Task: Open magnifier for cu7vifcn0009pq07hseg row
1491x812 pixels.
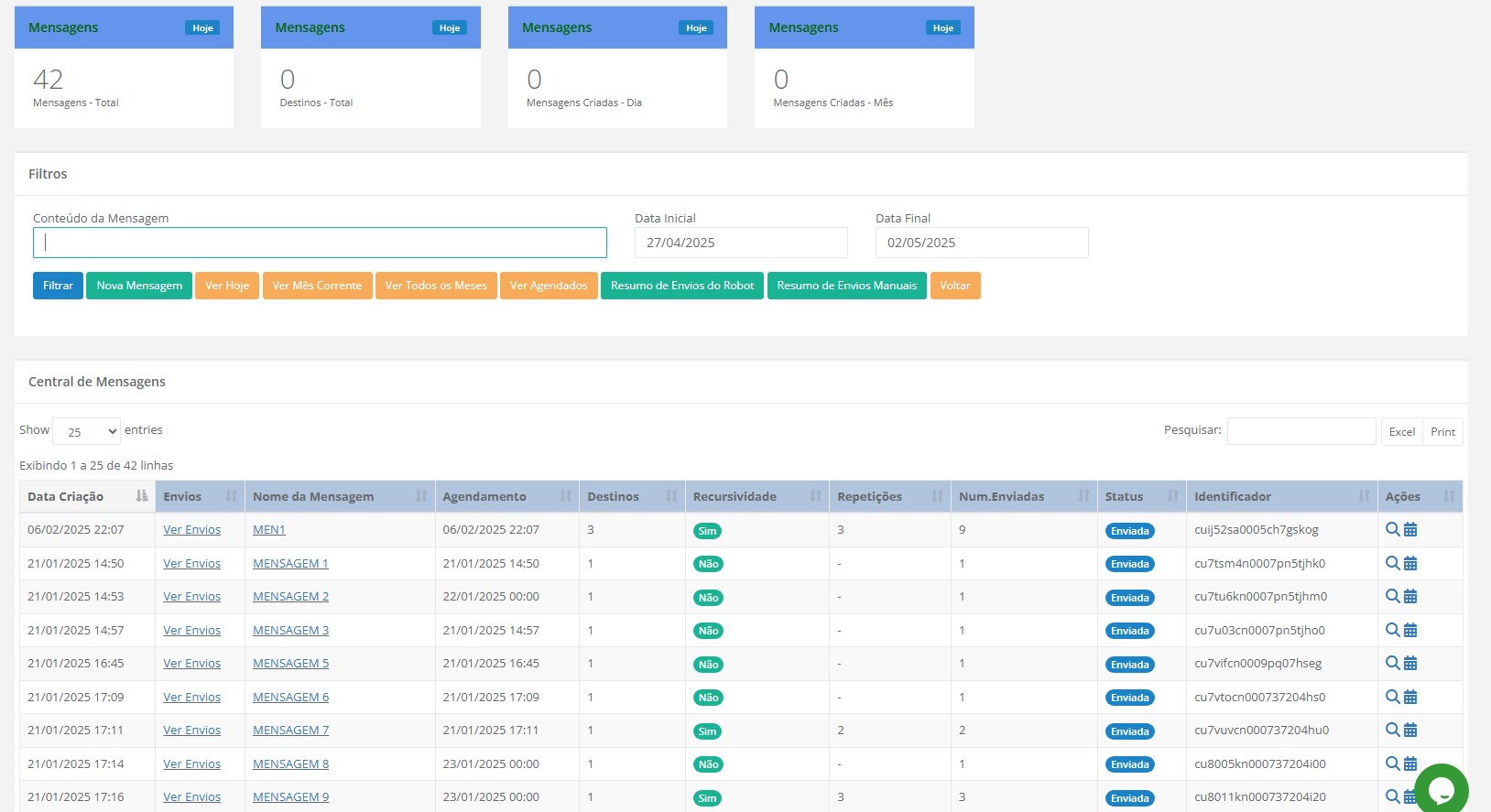Action: [1392, 663]
